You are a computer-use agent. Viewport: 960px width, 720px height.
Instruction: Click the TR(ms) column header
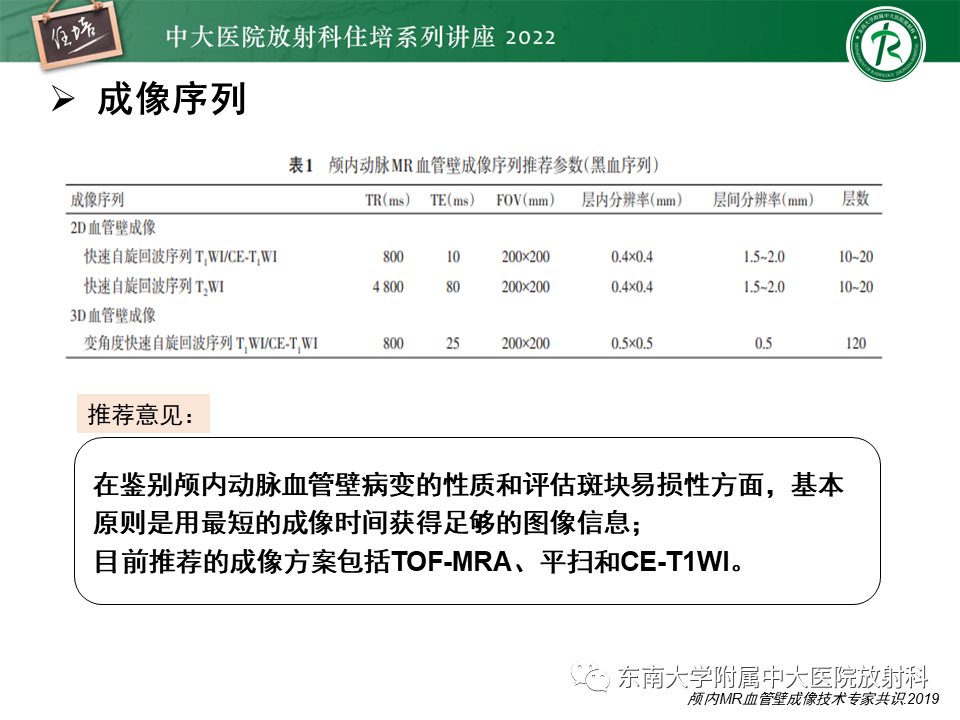(x=388, y=200)
